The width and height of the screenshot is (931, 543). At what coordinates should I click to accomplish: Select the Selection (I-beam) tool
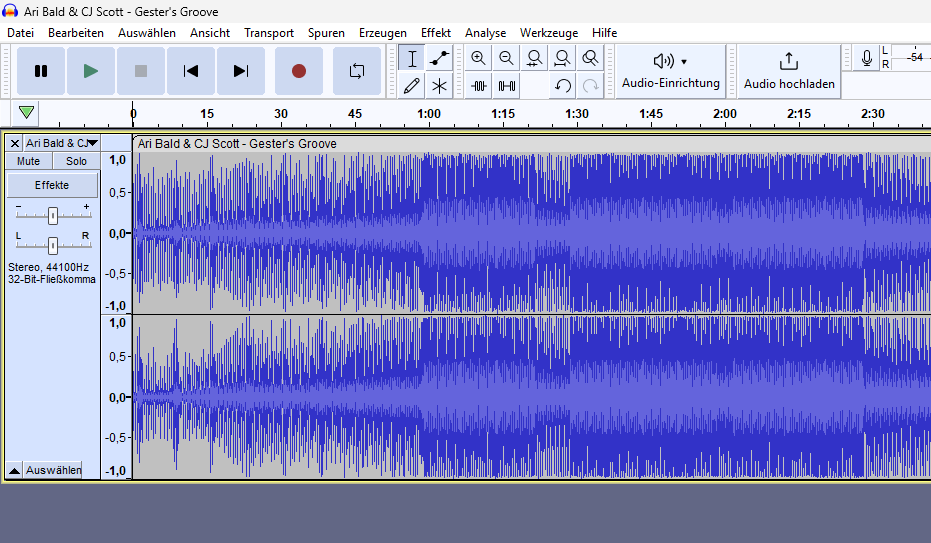coord(411,58)
